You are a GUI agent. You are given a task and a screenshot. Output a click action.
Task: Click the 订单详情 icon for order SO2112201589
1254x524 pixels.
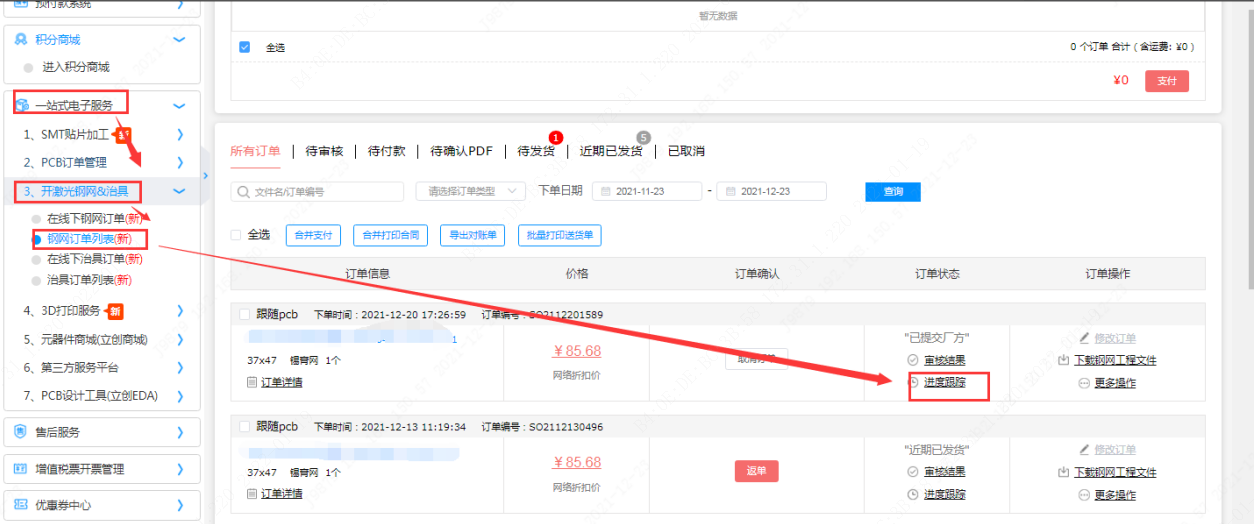point(251,382)
